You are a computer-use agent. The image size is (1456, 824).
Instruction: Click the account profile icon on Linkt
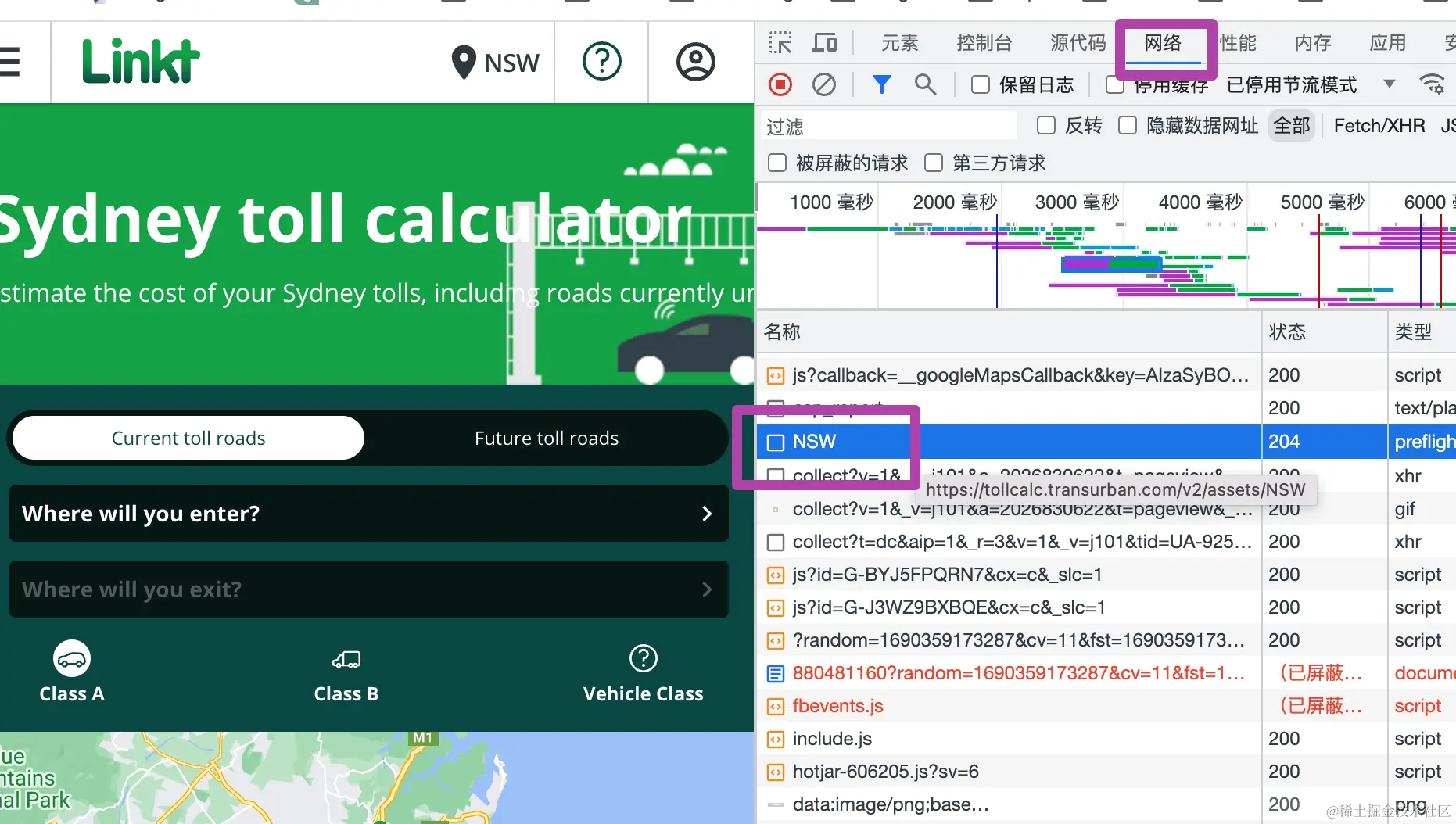[x=695, y=62]
